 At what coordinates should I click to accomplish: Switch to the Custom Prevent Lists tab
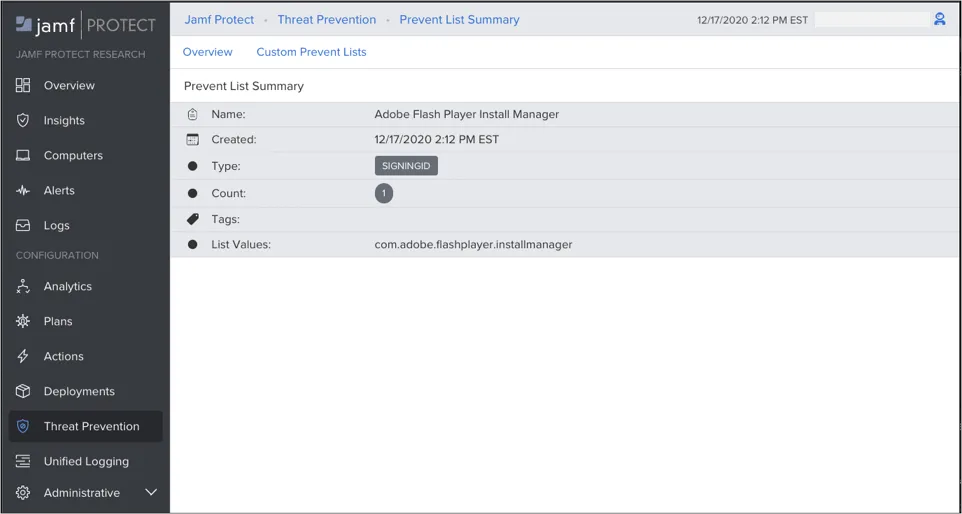click(311, 52)
